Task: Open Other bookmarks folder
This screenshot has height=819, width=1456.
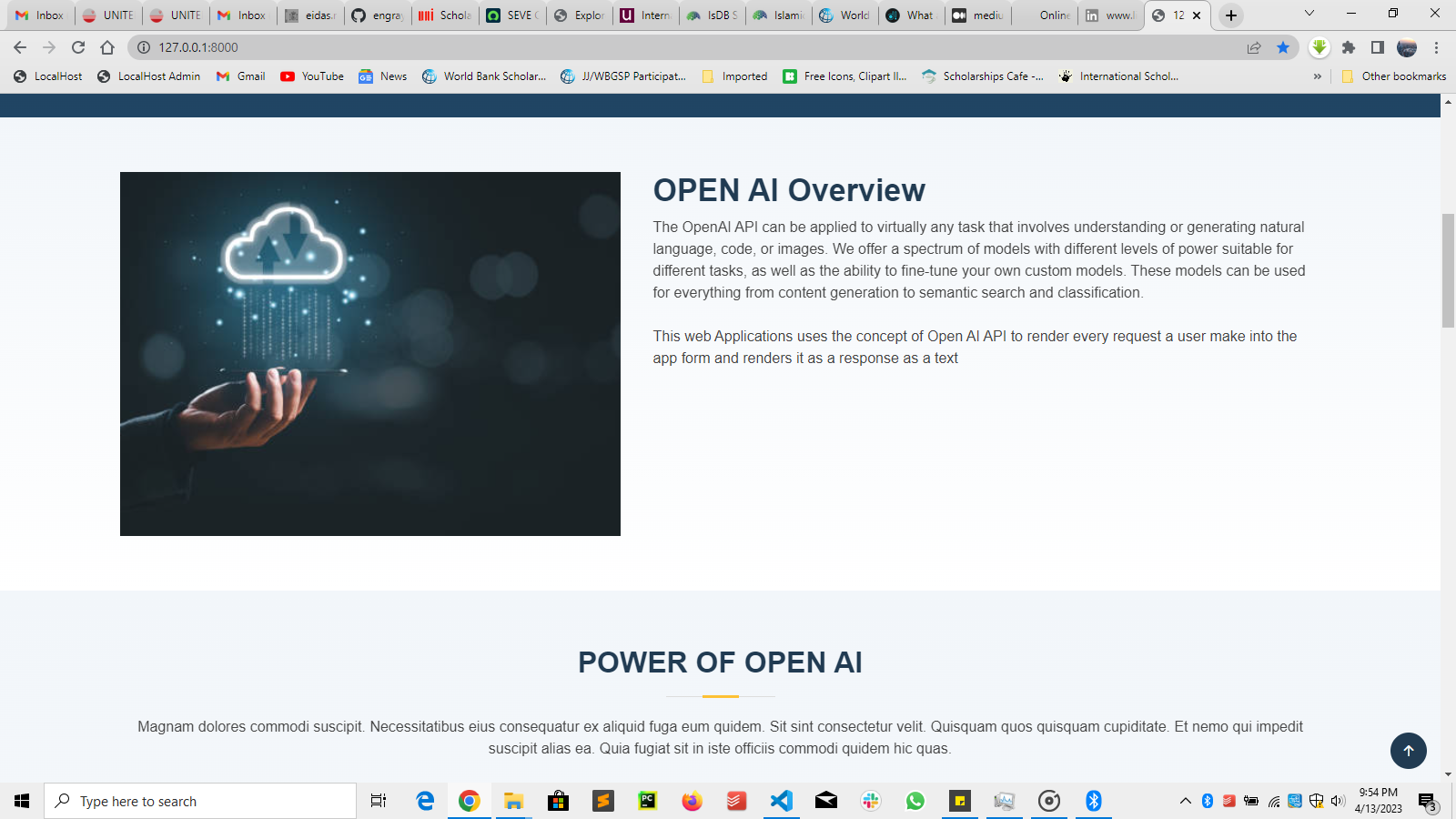Action: coord(1394,76)
